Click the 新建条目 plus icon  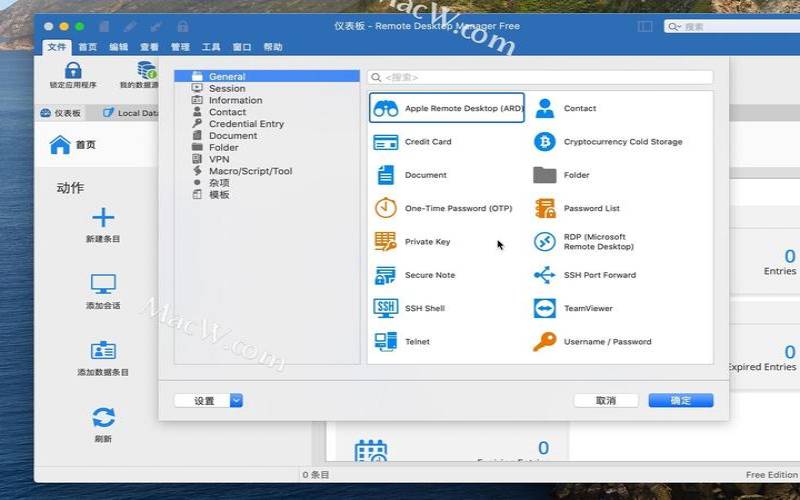tap(103, 217)
